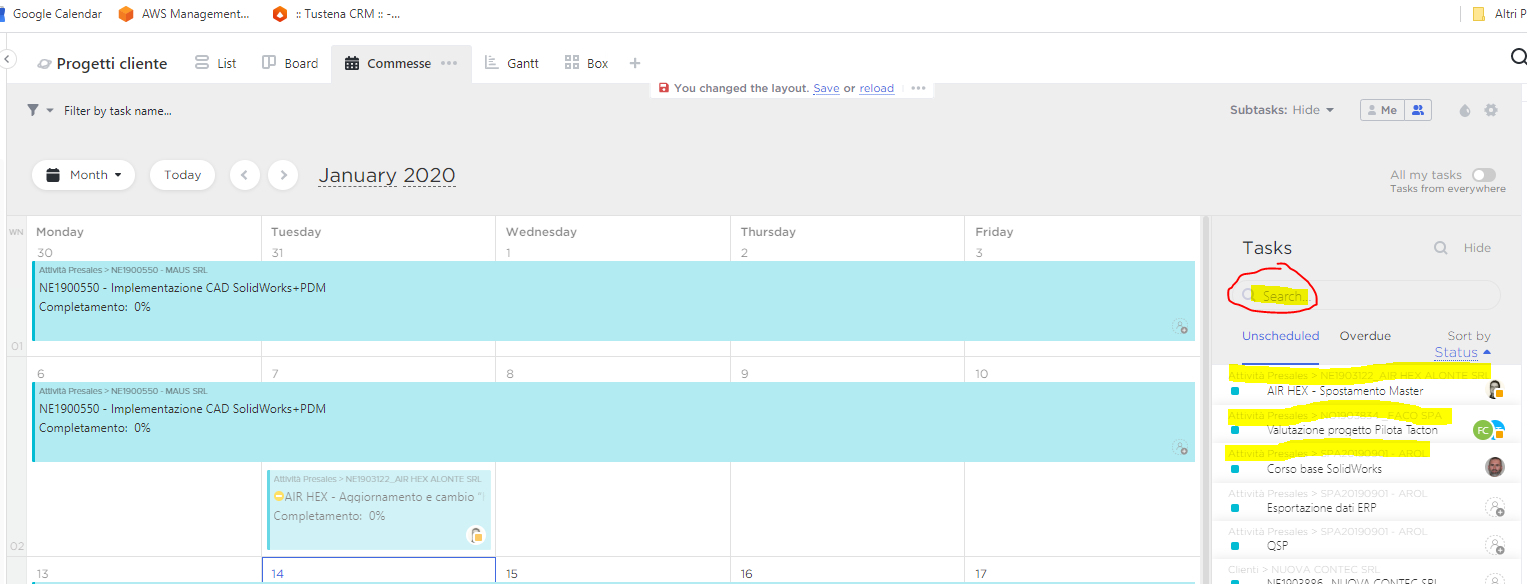
Task: Enable the Me filter
Action: [x=1382, y=110]
